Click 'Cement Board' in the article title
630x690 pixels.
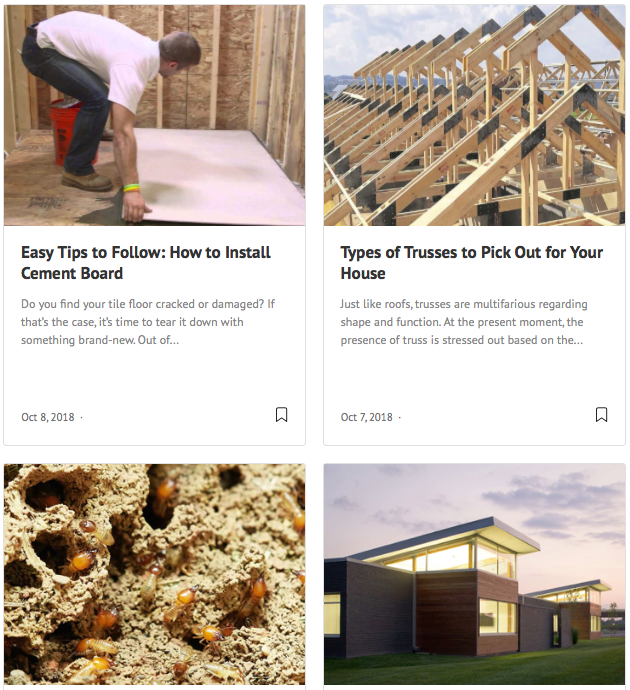(72, 273)
